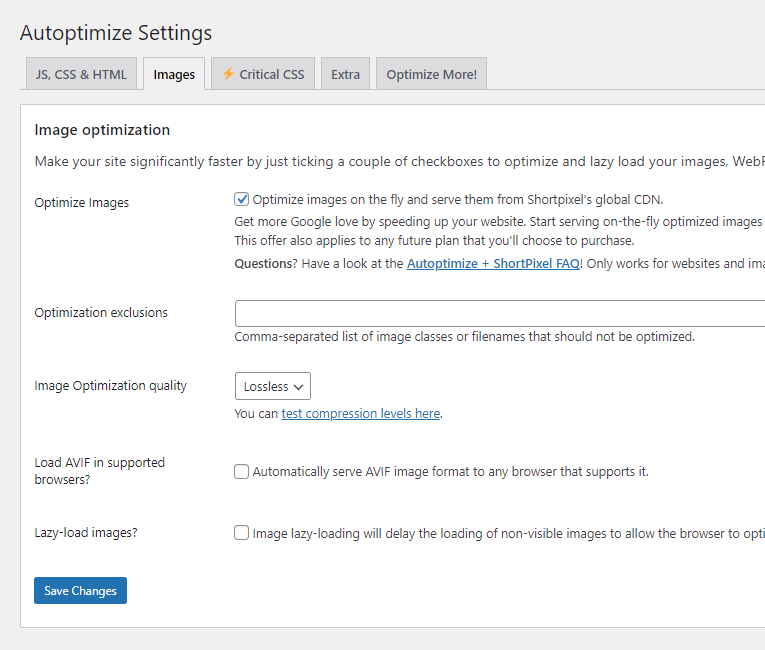The width and height of the screenshot is (765, 650).
Task: Click the Image Optimization quality label
Action: pyautogui.click(x=111, y=386)
